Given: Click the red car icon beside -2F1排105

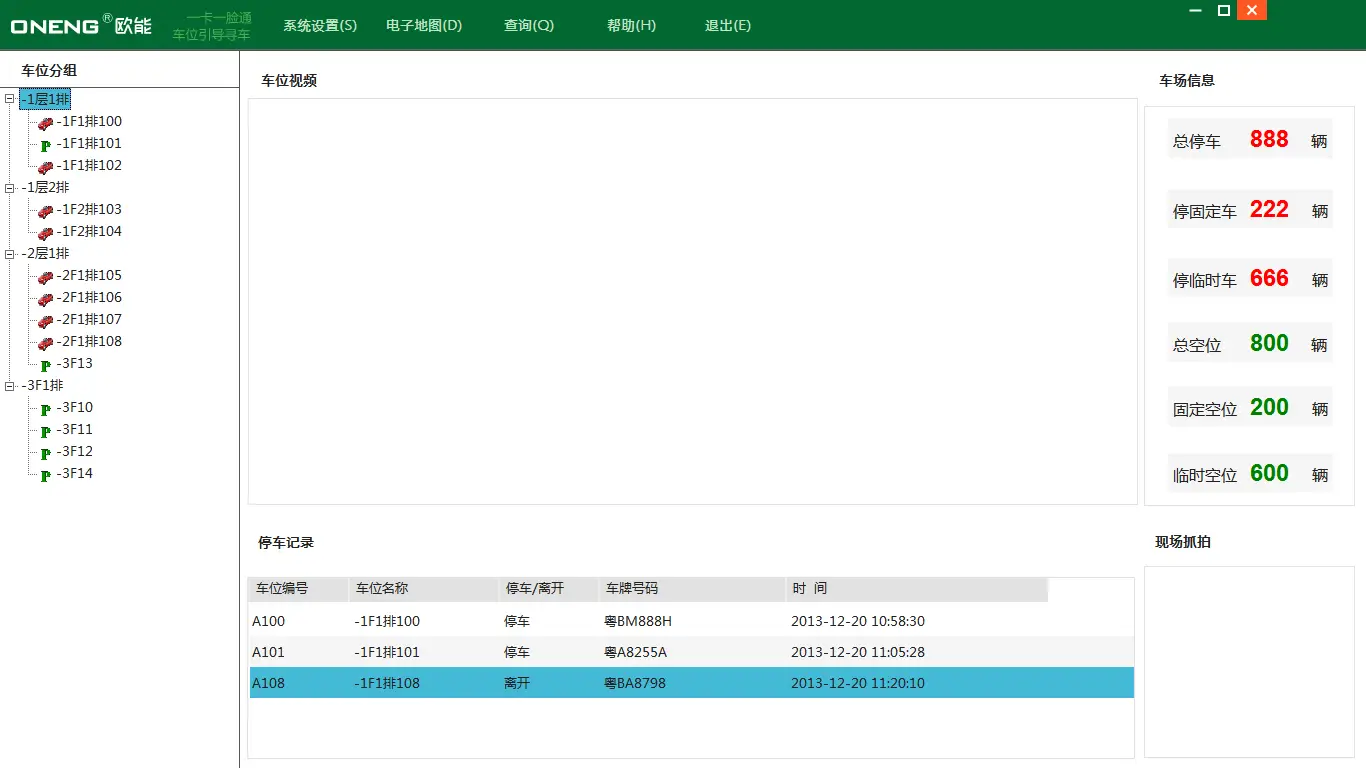Looking at the screenshot, I should click(45, 277).
